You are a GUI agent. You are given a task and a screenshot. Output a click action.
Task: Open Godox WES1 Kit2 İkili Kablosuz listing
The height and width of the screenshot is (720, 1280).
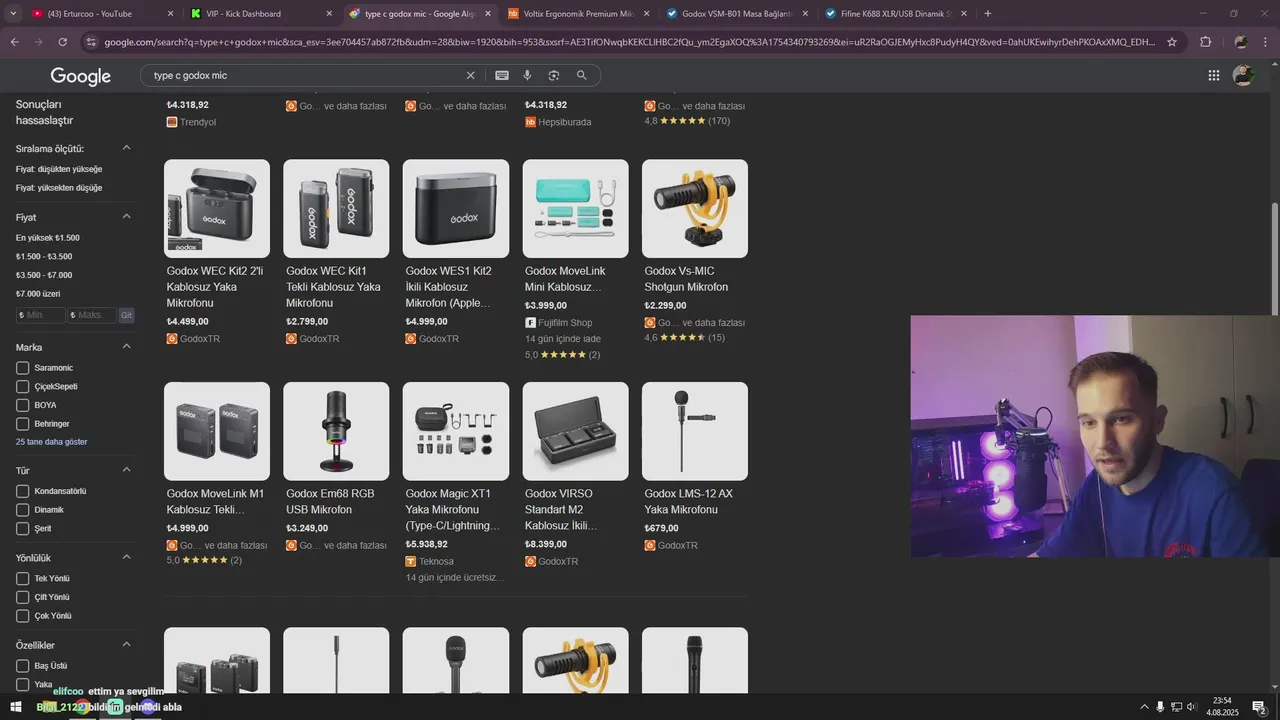tap(456, 252)
